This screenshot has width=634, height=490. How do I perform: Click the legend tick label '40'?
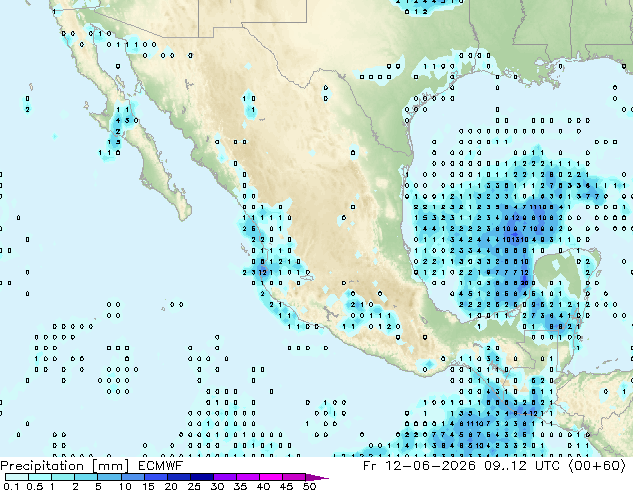point(263,486)
